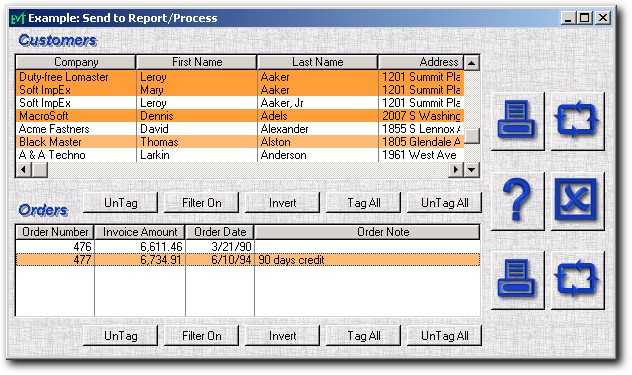Sort by the Company column header
This screenshot has height=375, width=632.
click(76, 62)
